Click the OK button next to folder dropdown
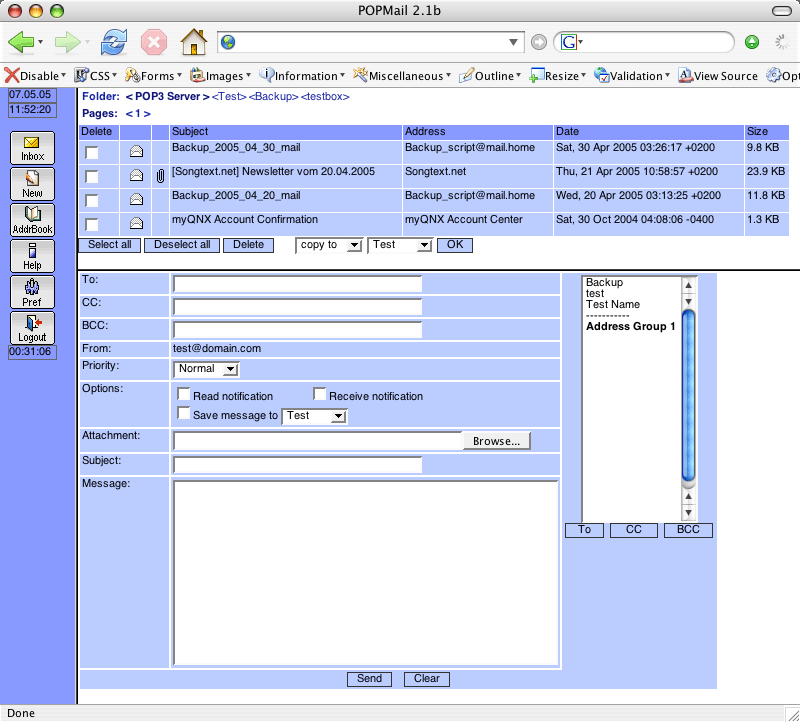The width and height of the screenshot is (800, 722). 455,245
